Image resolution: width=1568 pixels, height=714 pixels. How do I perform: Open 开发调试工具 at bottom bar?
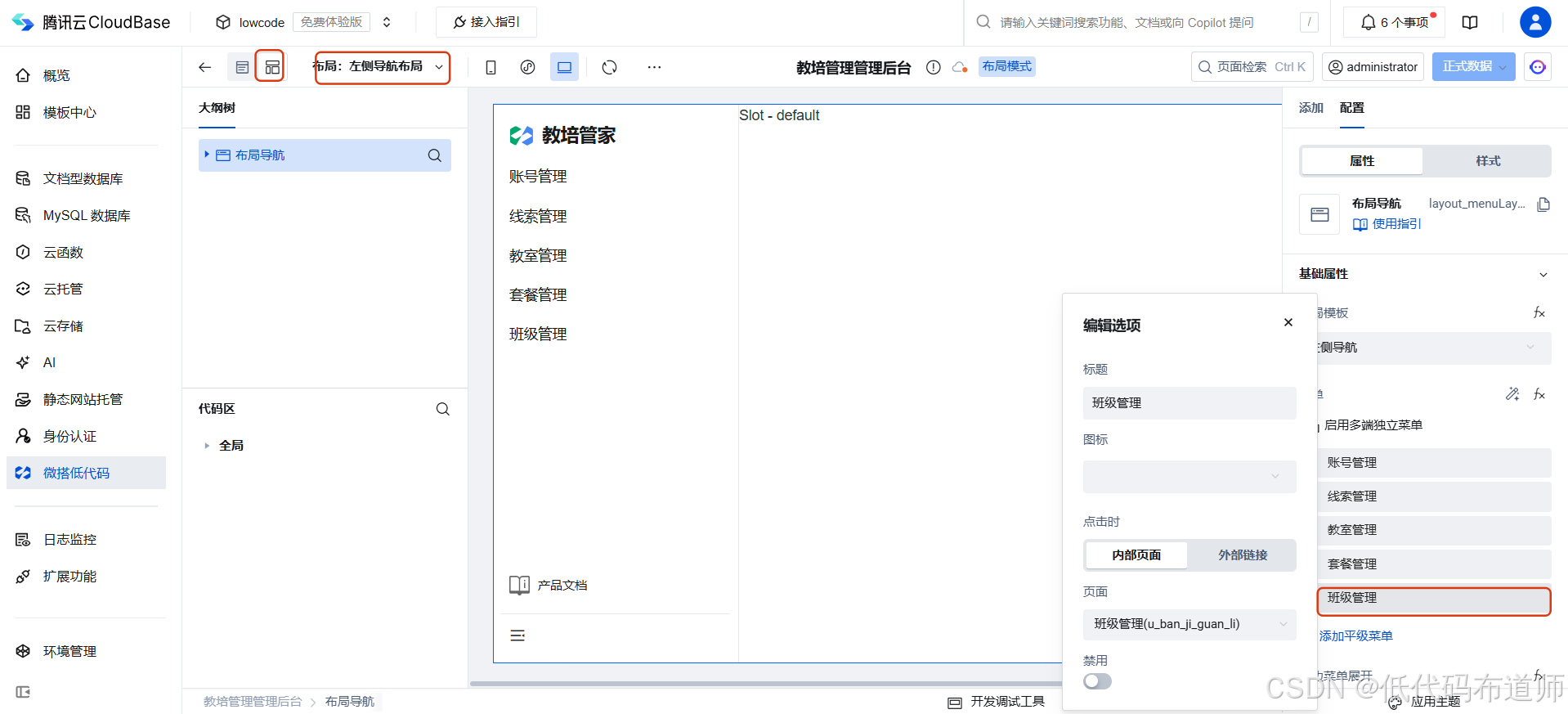(x=997, y=702)
